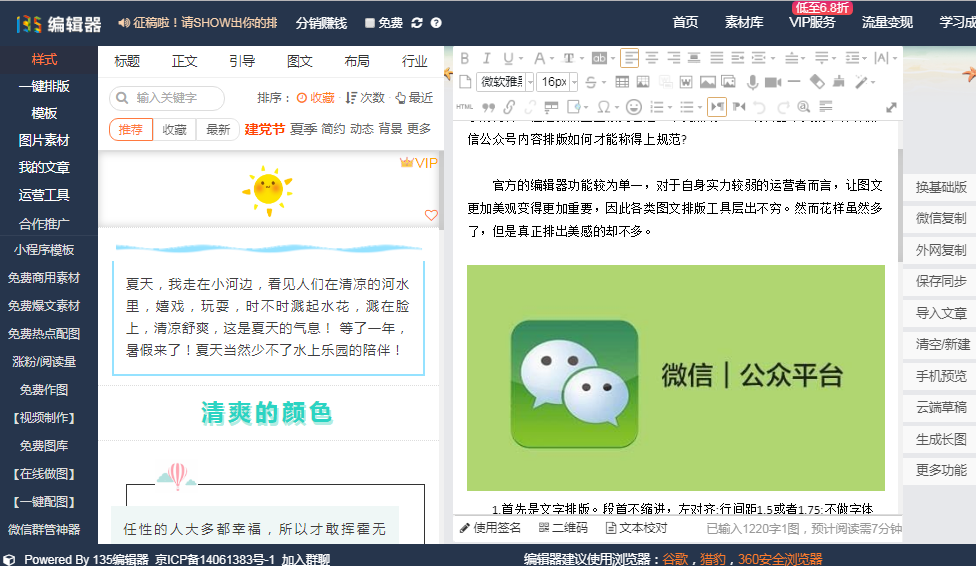Viewport: 976px width, 566px height.
Task: Open the 图文 template tab
Action: pyautogui.click(x=299, y=61)
